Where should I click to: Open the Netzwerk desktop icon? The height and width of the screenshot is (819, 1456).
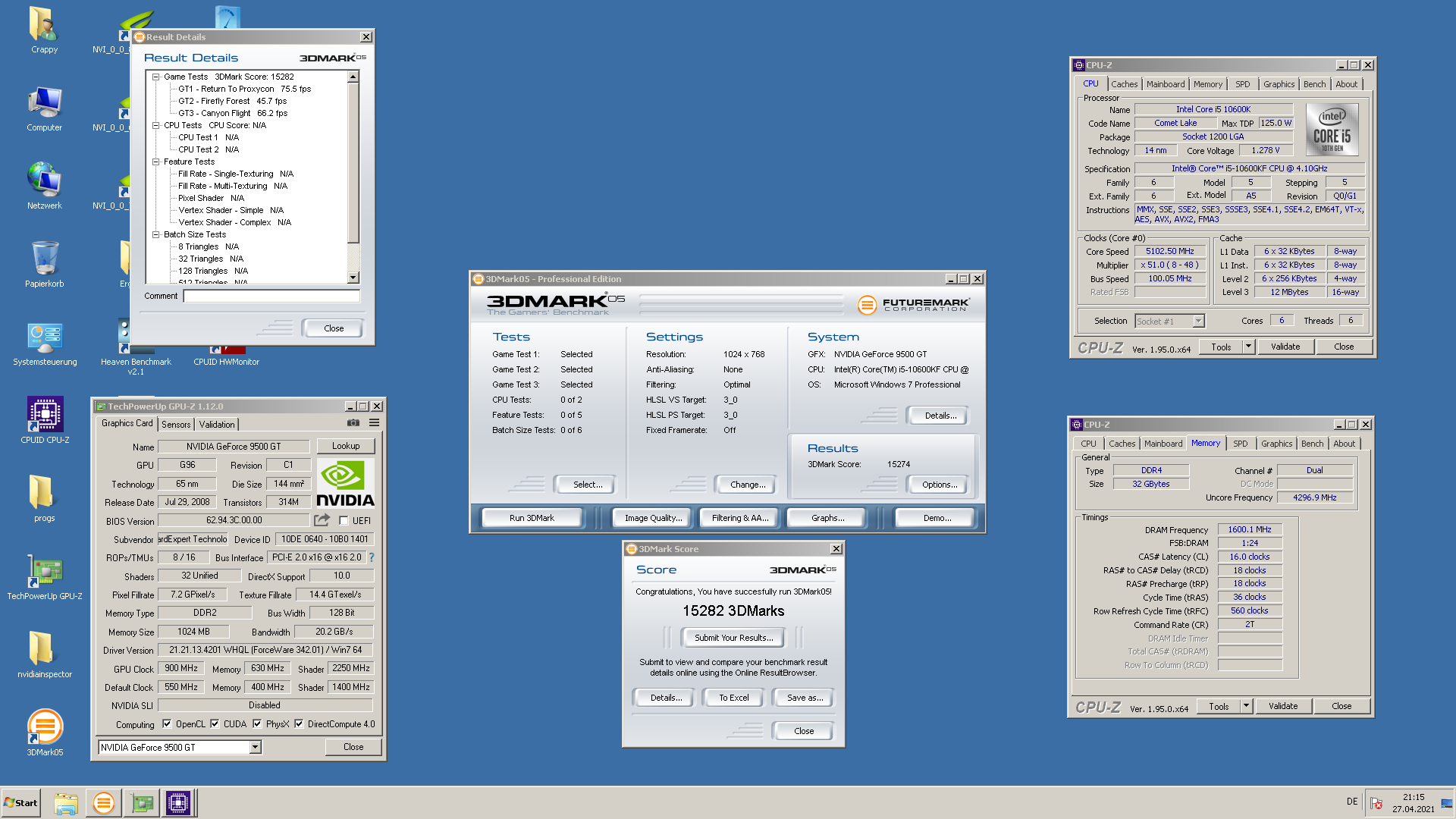coord(44,187)
